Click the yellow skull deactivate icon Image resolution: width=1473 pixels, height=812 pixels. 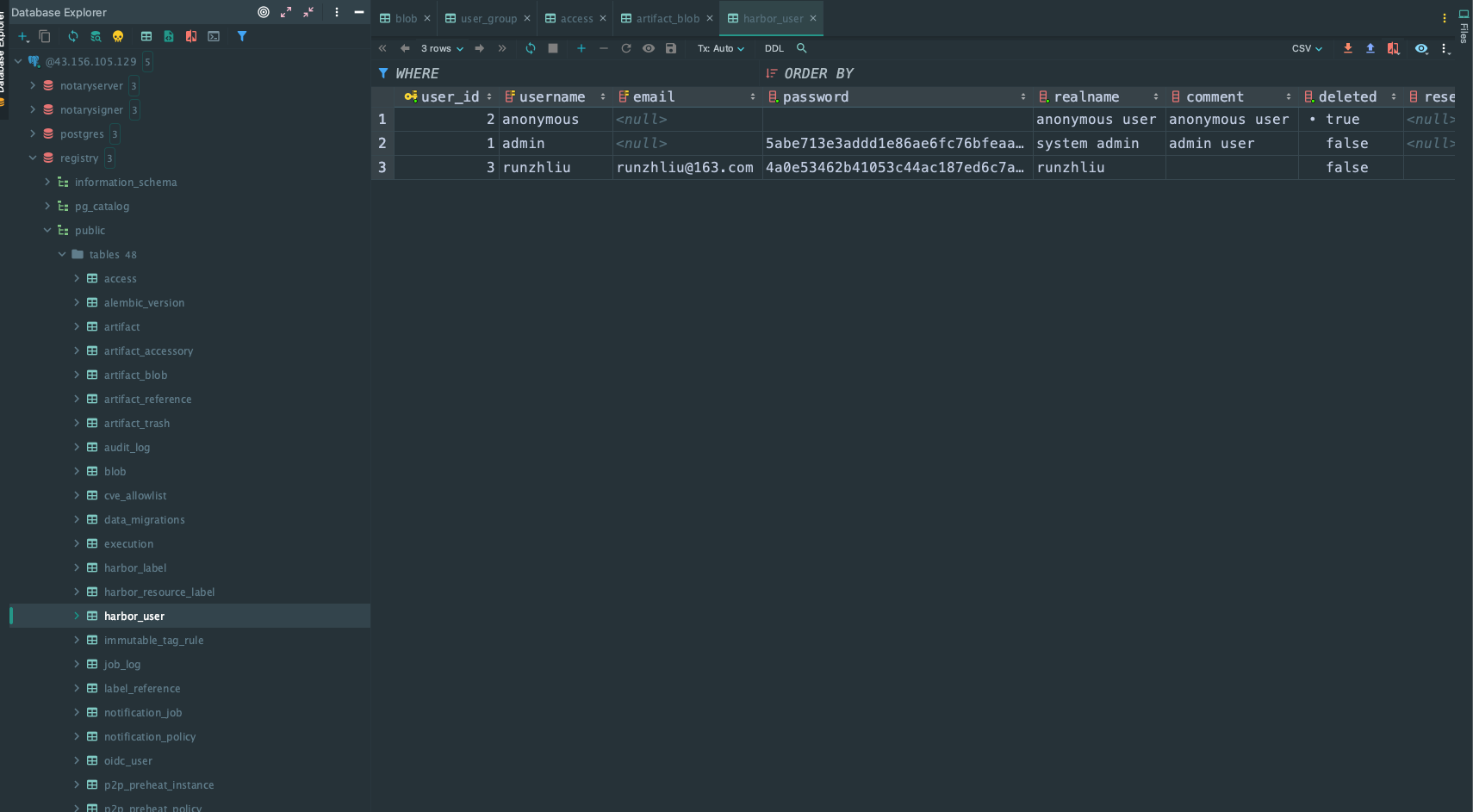pyautogui.click(x=118, y=36)
